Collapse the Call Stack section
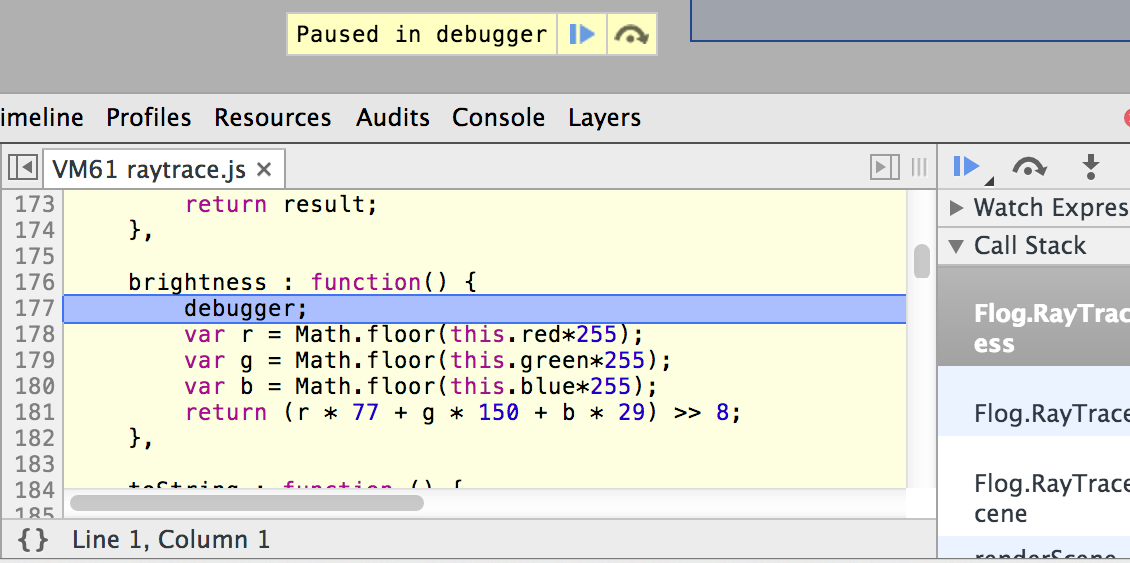1130x563 pixels. pos(957,246)
